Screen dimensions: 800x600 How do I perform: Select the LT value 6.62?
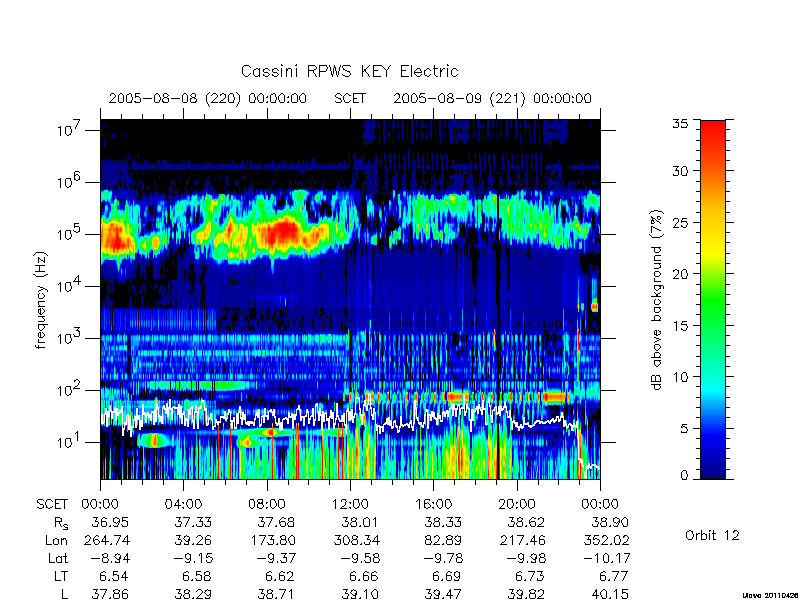point(280,577)
